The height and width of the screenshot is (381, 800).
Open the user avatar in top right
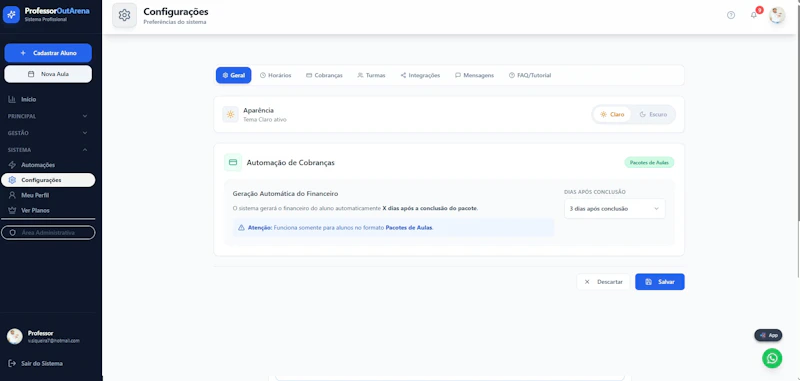tap(777, 15)
